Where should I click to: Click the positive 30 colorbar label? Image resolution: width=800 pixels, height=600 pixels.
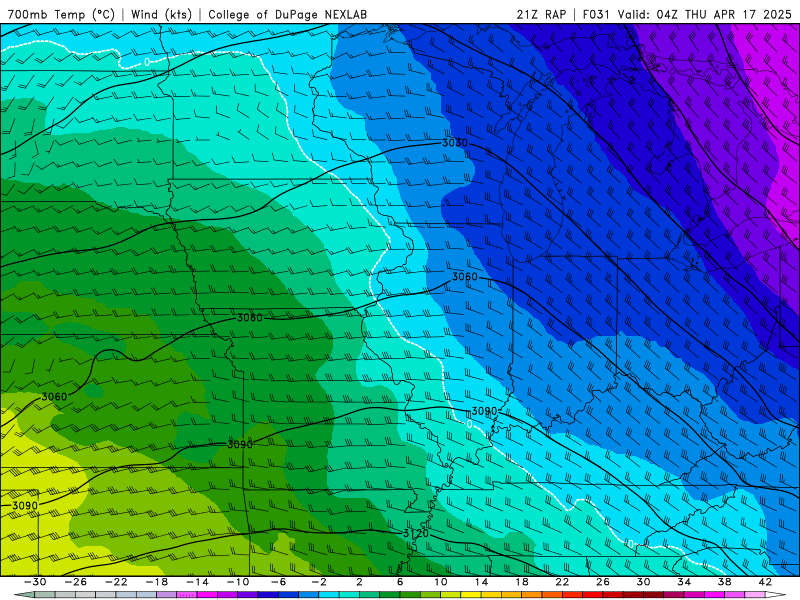point(643,582)
